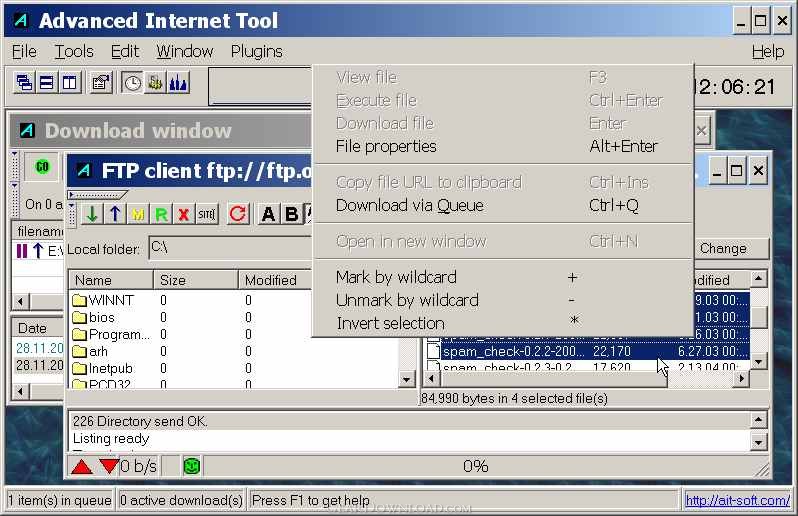Open the ait-soft.com link in status bar
This screenshot has height=516, width=798.
click(x=737, y=500)
